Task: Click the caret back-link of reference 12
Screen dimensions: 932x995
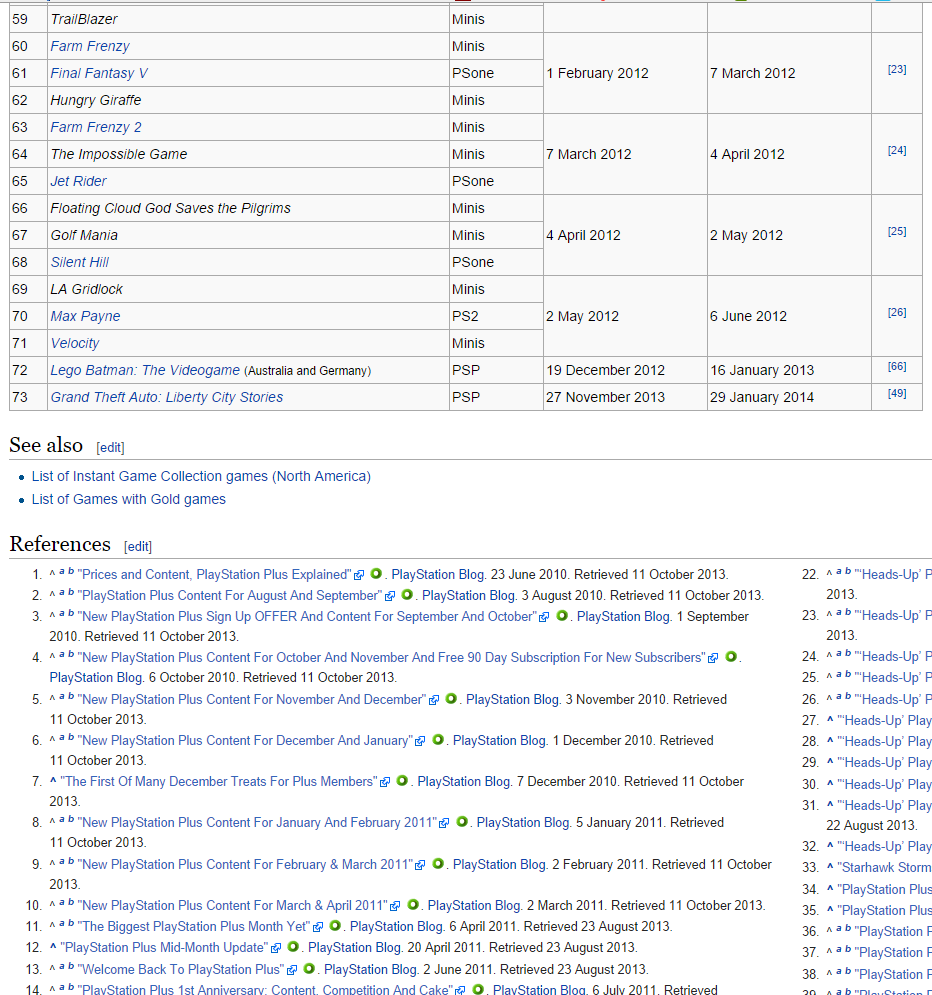Action: (53, 947)
